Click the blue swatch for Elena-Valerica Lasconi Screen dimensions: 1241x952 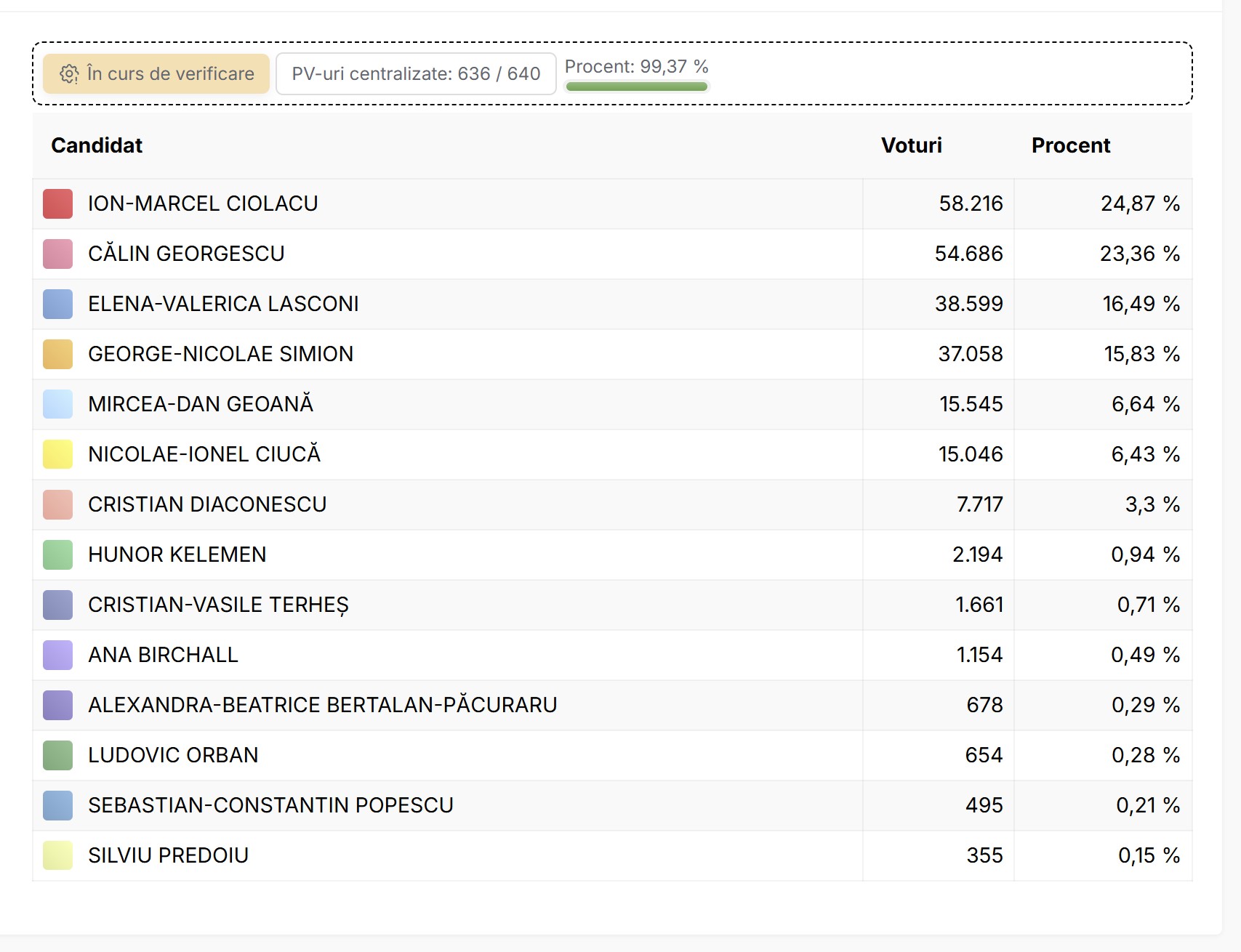pos(58,304)
